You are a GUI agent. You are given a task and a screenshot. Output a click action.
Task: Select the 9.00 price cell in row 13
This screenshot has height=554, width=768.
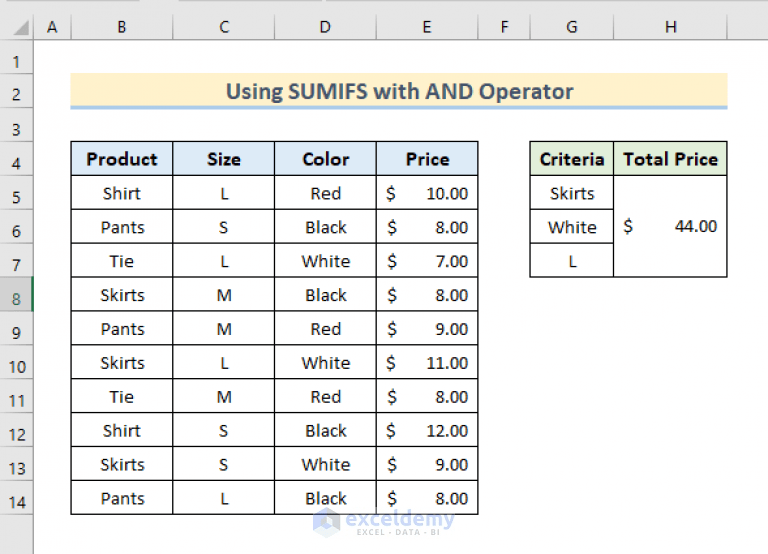tap(427, 463)
